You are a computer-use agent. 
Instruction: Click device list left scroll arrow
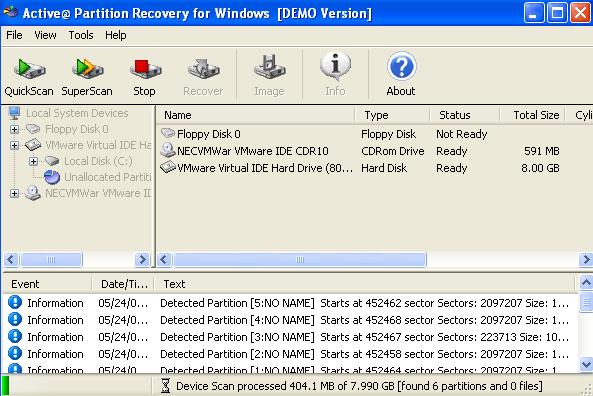pos(164,259)
